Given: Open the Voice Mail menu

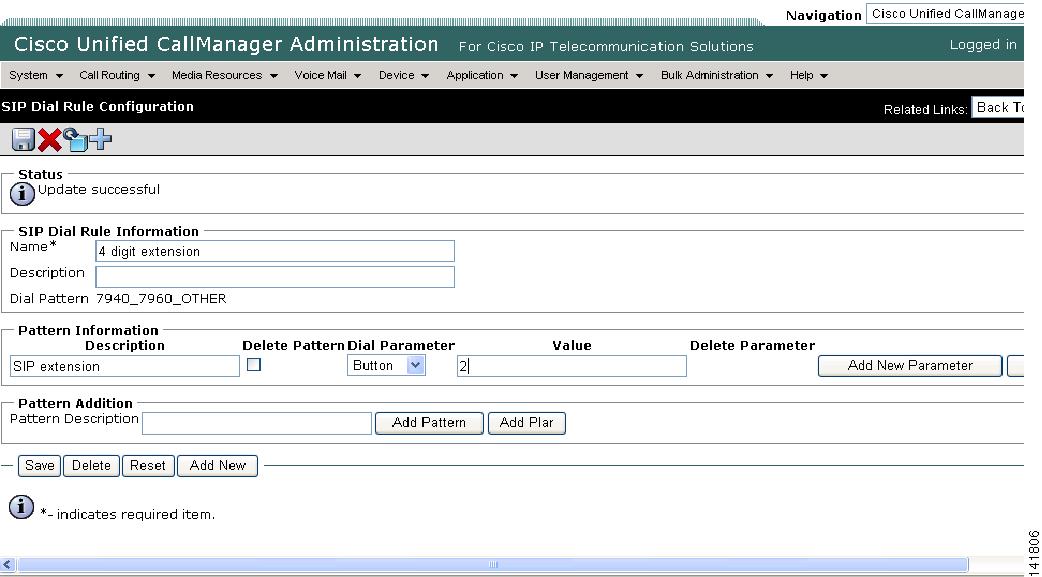Looking at the screenshot, I should tap(328, 75).
